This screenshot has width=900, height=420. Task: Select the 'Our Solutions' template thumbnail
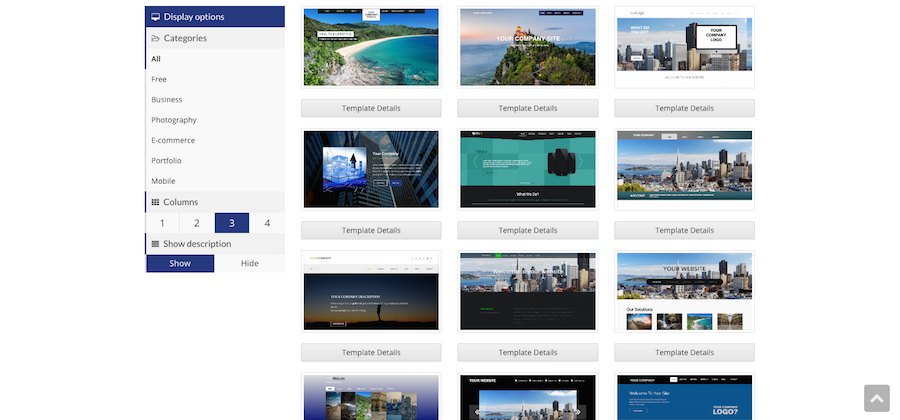tap(684, 291)
